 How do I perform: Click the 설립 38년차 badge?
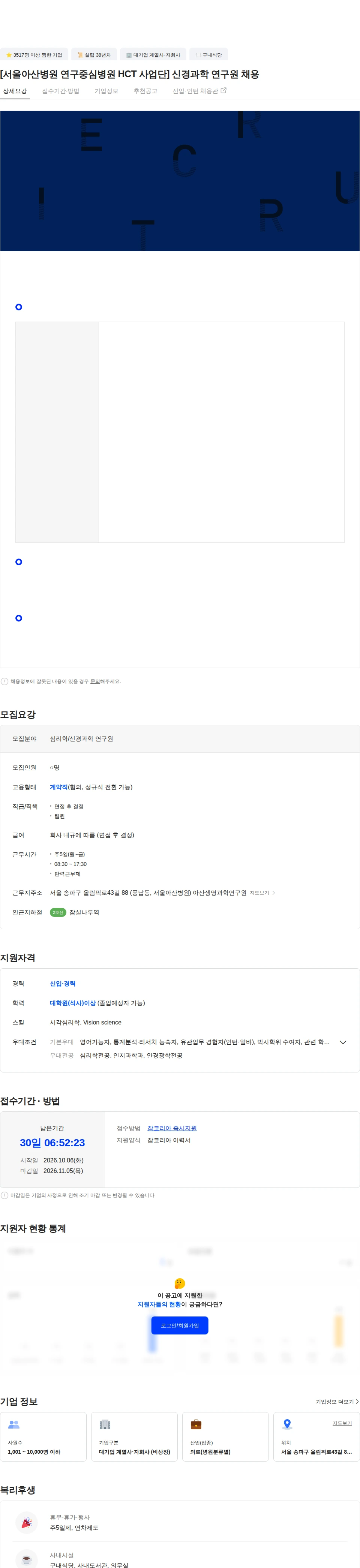pyautogui.click(x=94, y=55)
